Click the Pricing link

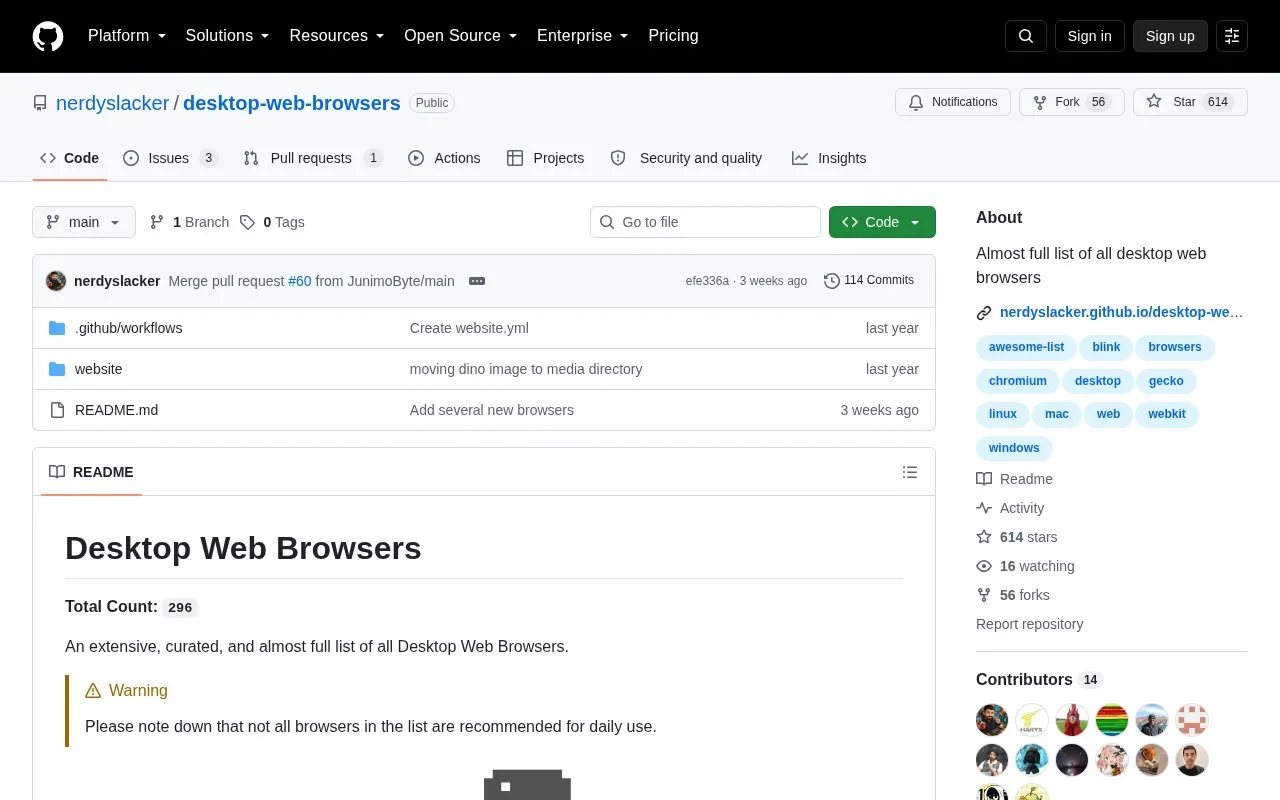coord(673,36)
